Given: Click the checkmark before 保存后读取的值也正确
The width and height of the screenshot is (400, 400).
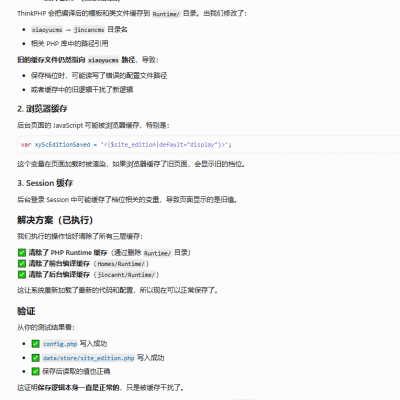Looking at the screenshot, I should point(35,371).
